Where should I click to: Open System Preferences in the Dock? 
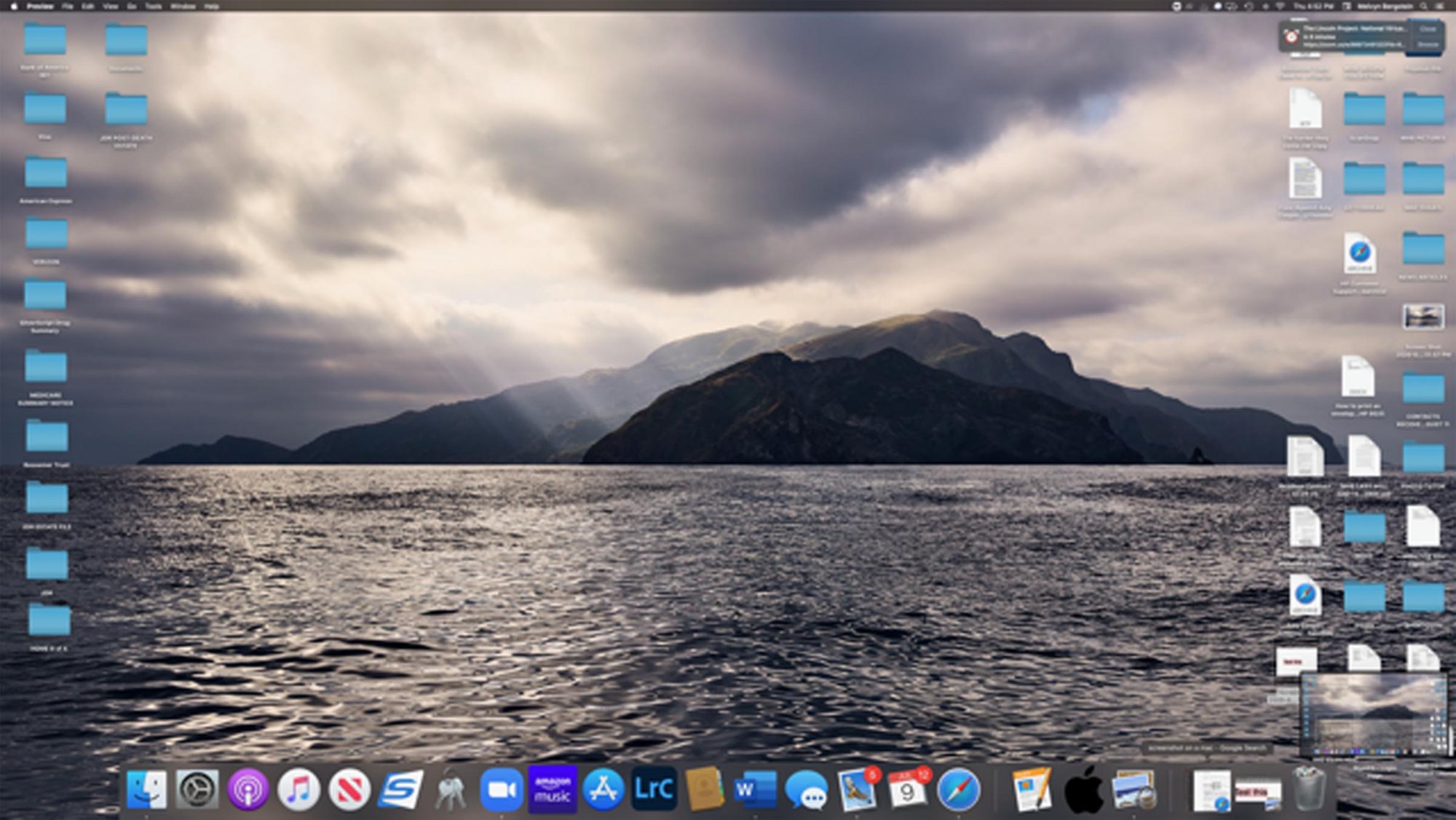(x=197, y=789)
